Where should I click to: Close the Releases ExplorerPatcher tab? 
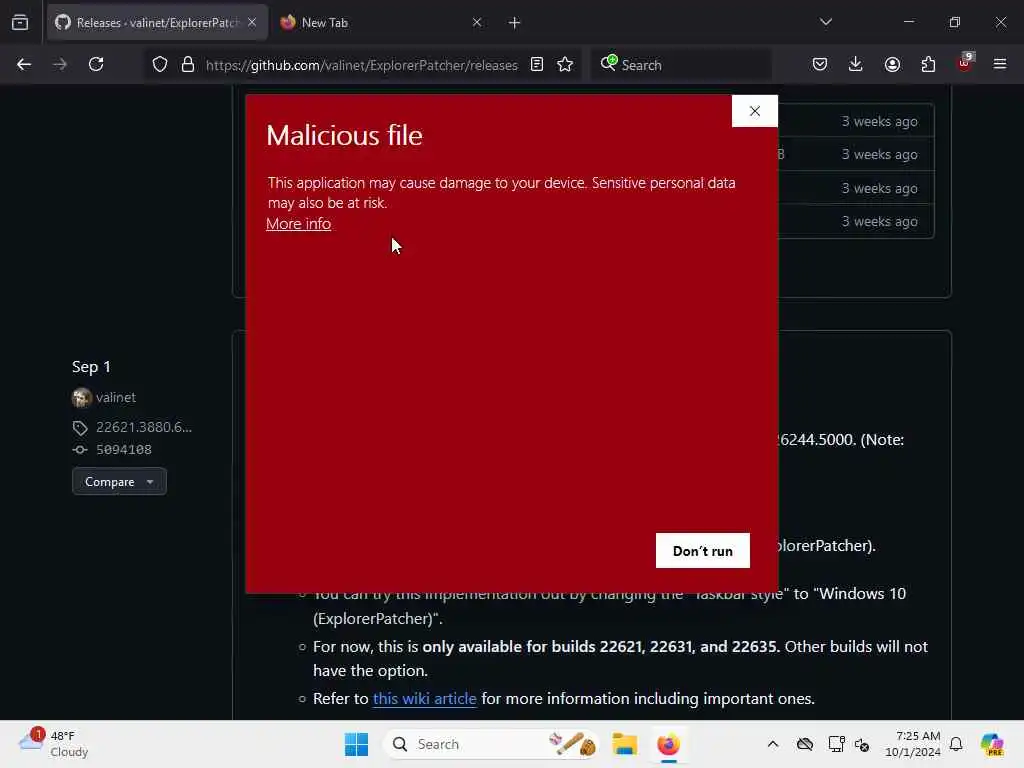(x=252, y=23)
